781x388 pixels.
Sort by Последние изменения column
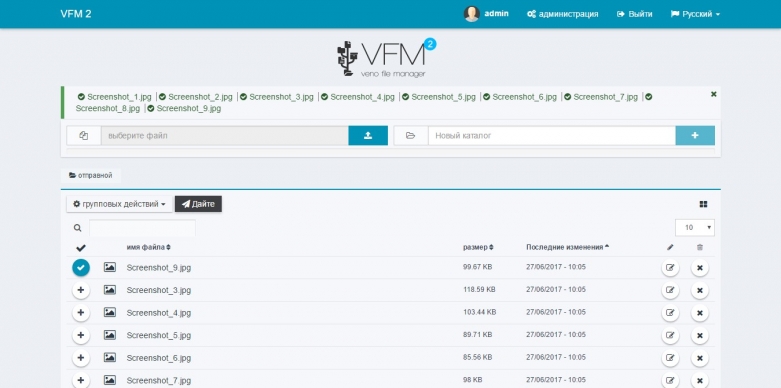(567, 247)
